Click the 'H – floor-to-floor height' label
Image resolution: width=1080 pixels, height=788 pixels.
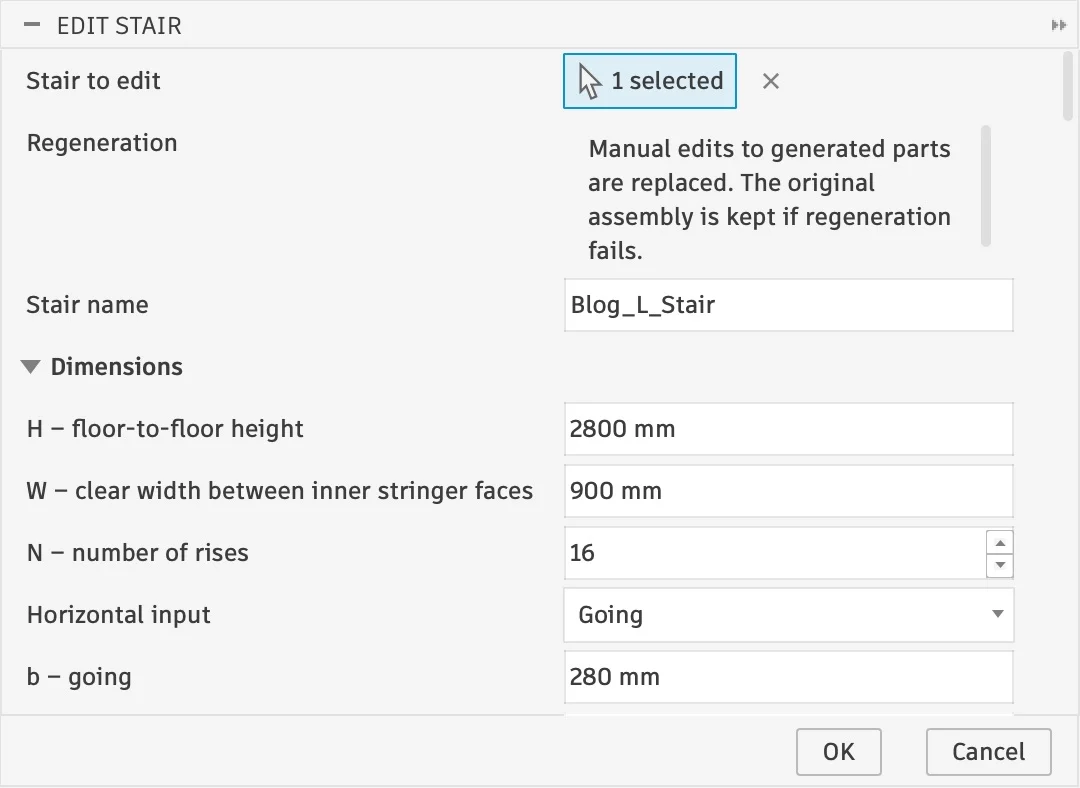click(x=165, y=429)
